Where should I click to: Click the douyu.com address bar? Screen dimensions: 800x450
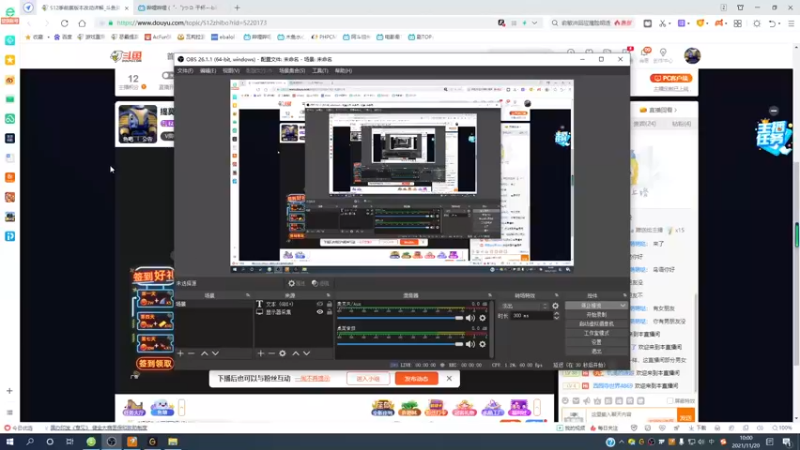coord(296,23)
